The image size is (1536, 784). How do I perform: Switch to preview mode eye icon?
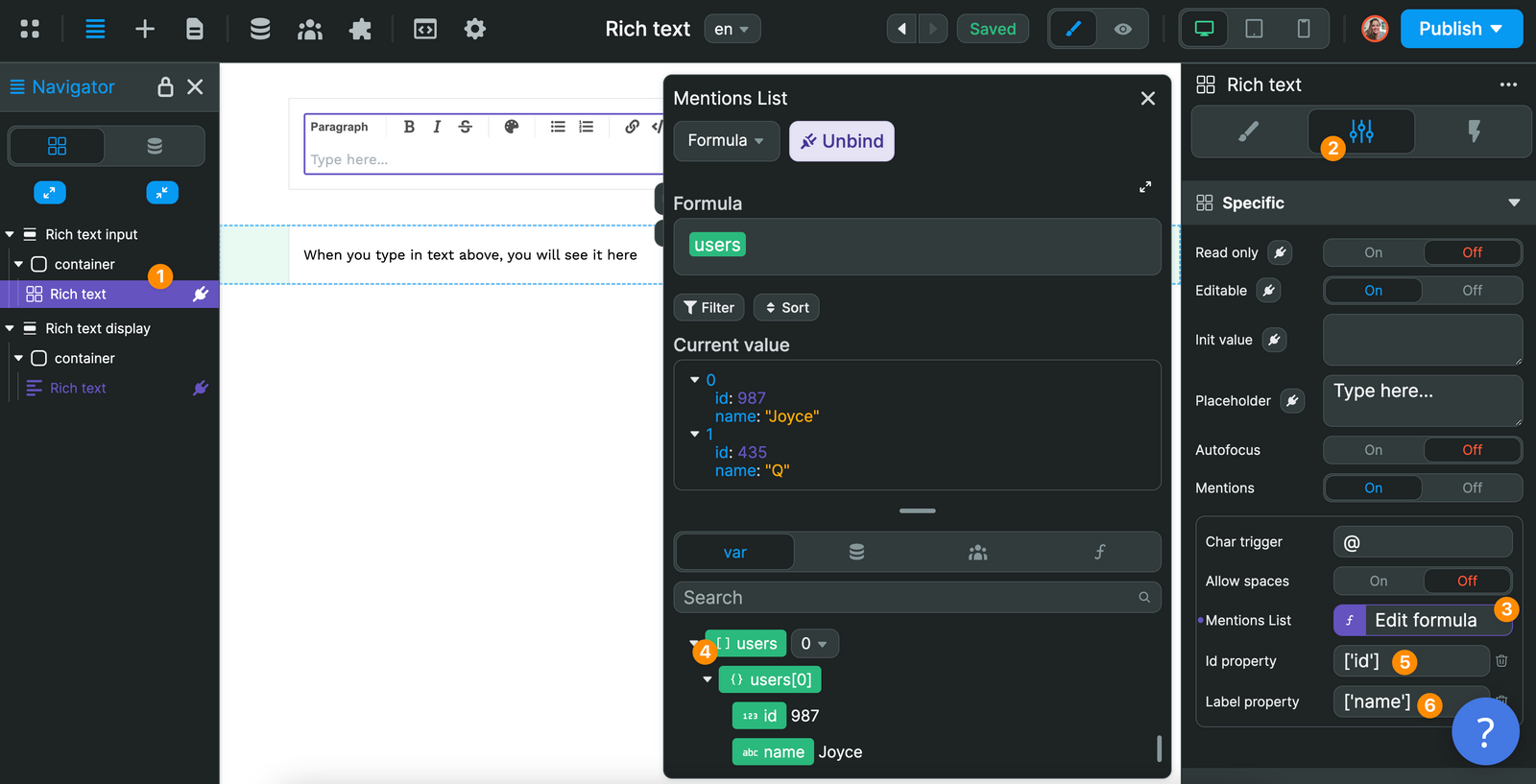coord(1122,29)
